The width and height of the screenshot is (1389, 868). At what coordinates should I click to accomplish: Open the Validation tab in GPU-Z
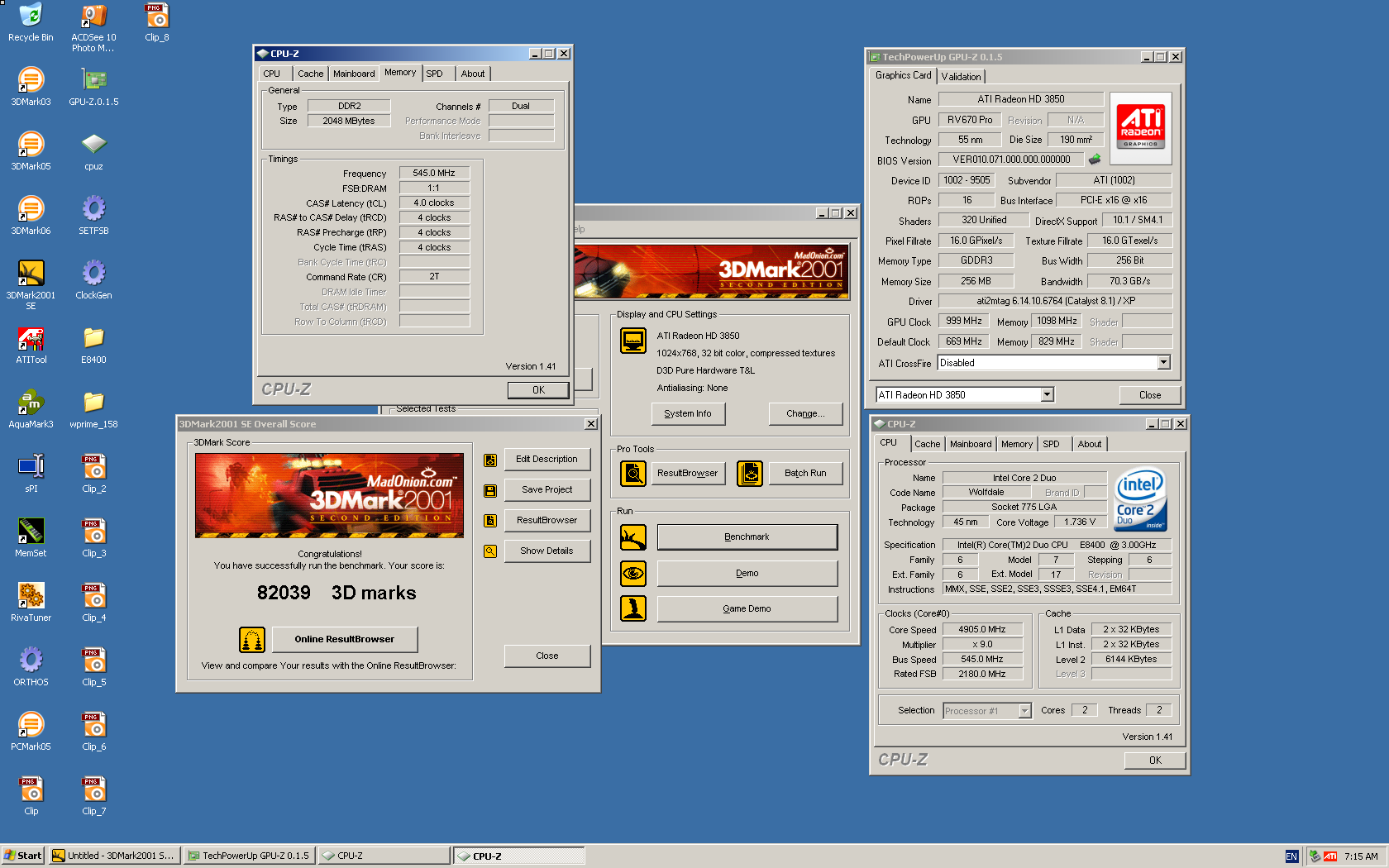pos(961,76)
